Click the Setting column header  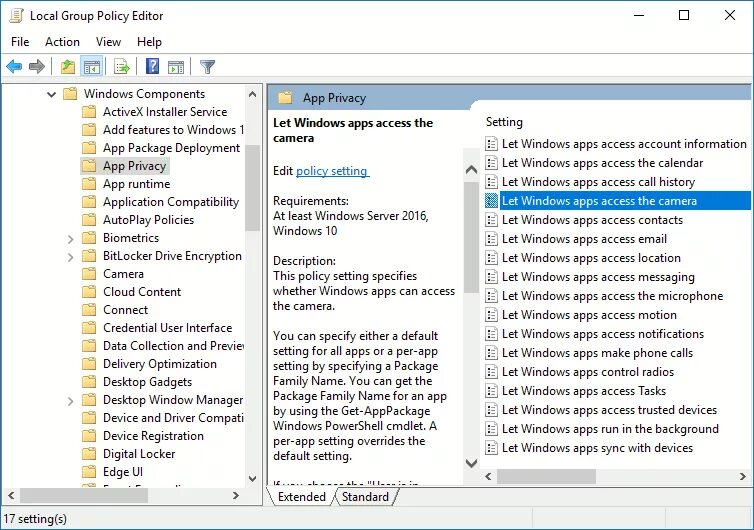(x=504, y=122)
